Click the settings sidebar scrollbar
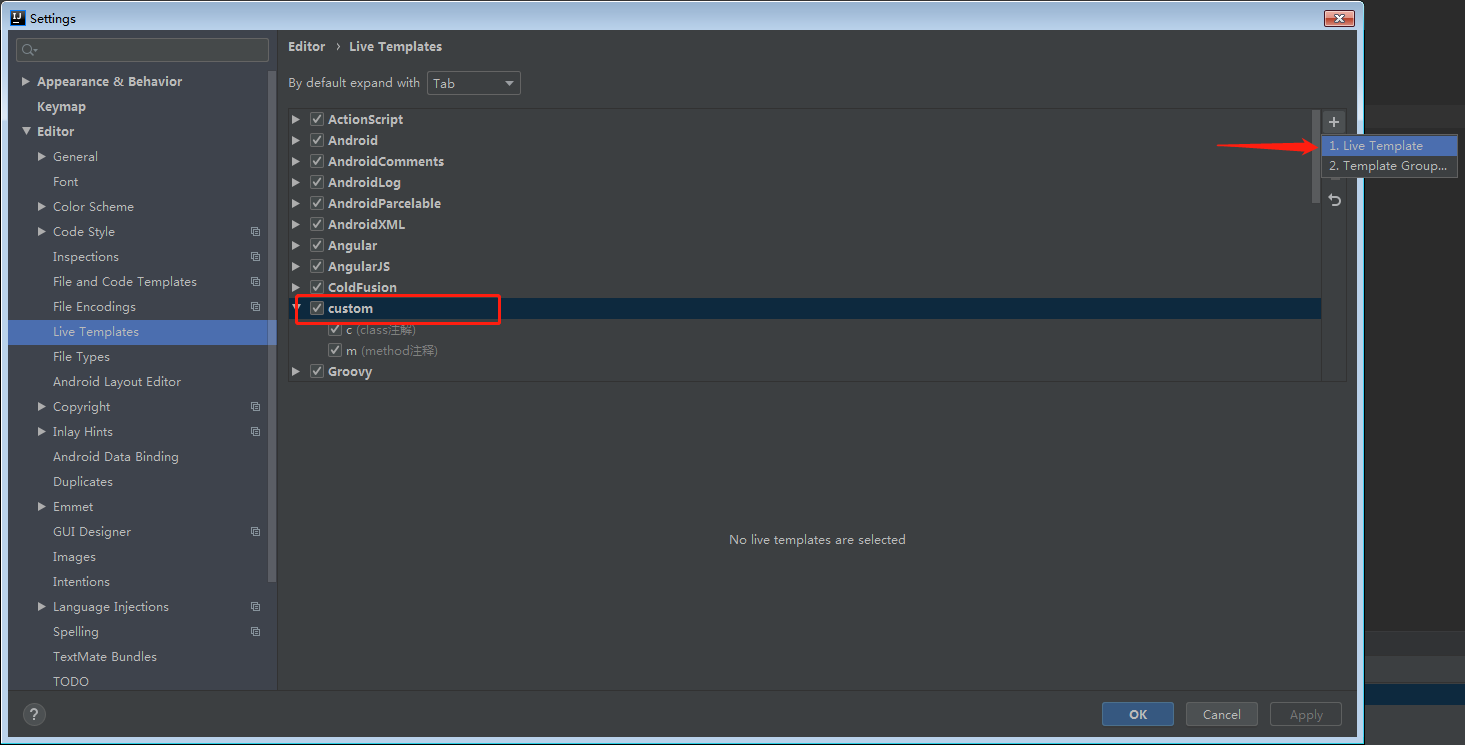The image size is (1465, 745). click(x=271, y=327)
